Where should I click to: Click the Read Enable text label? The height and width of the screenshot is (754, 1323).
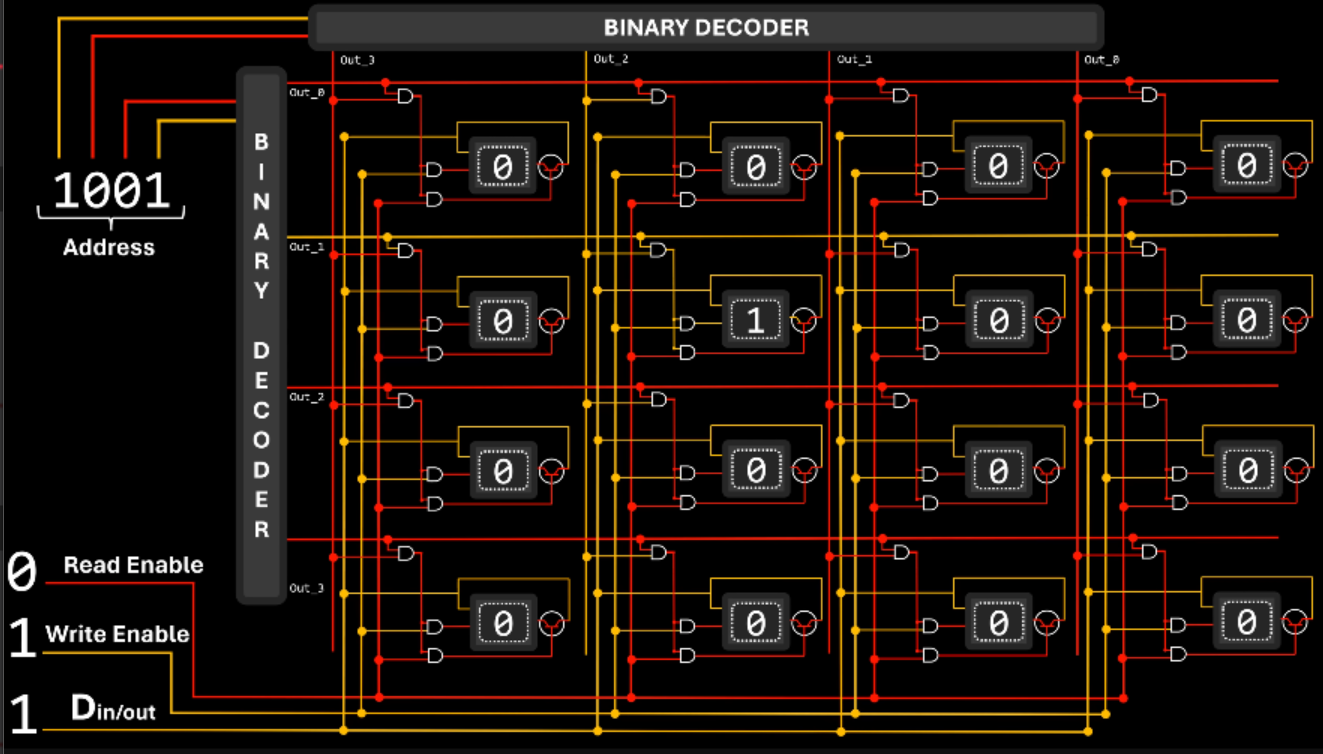(x=133, y=566)
